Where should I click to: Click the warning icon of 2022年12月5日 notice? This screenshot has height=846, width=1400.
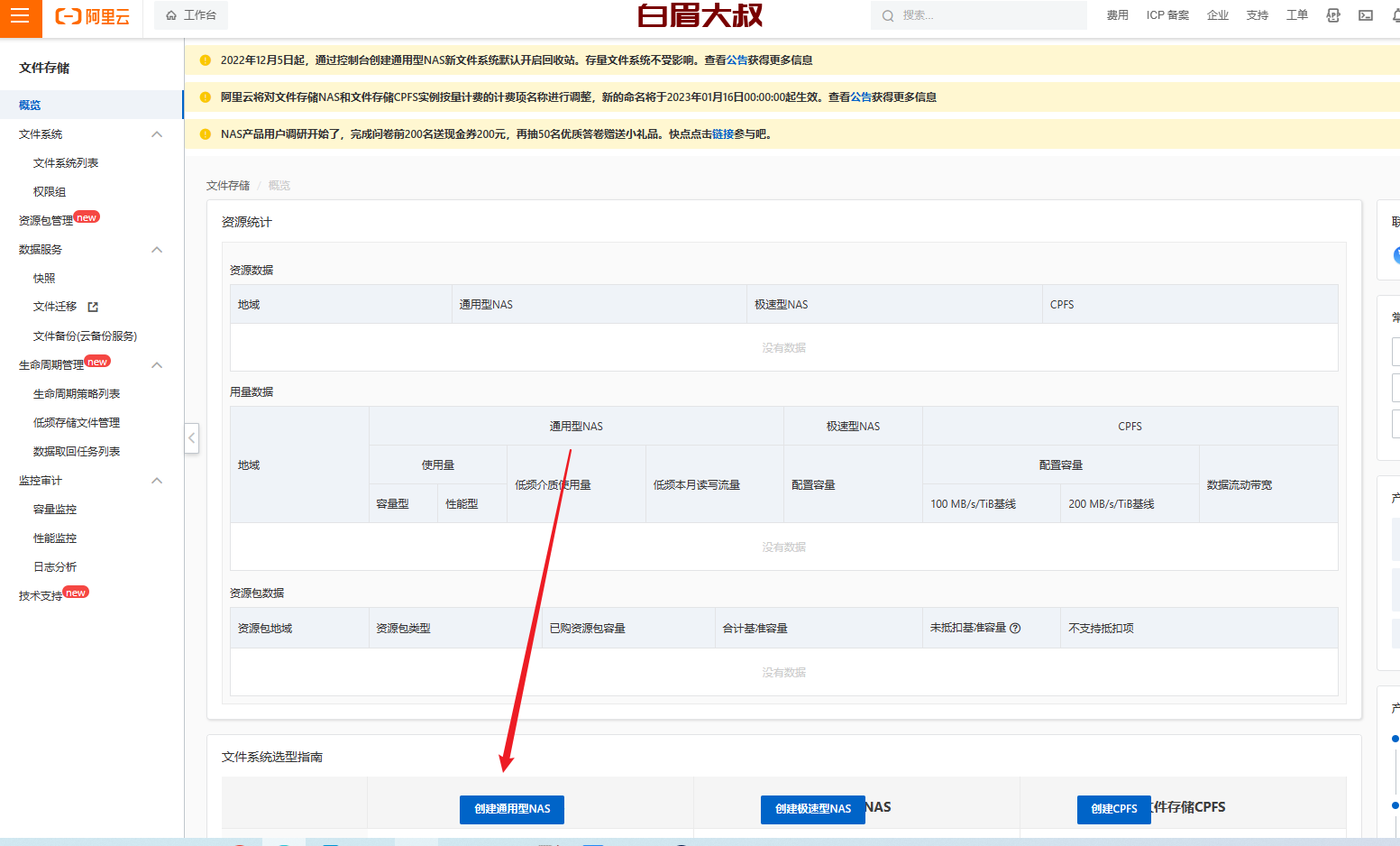[205, 60]
